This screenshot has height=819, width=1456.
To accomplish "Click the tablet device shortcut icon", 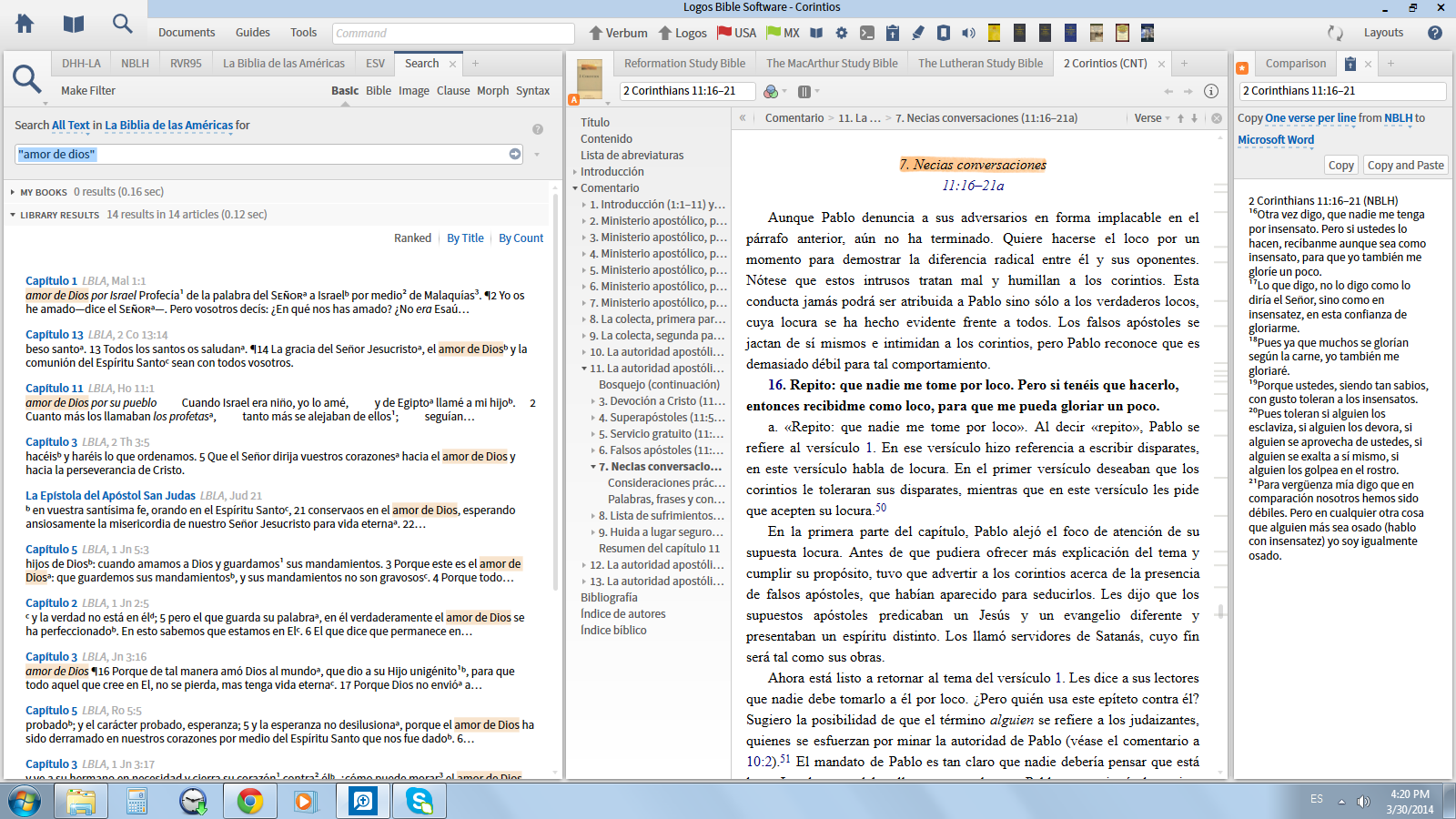I will click(944, 33).
